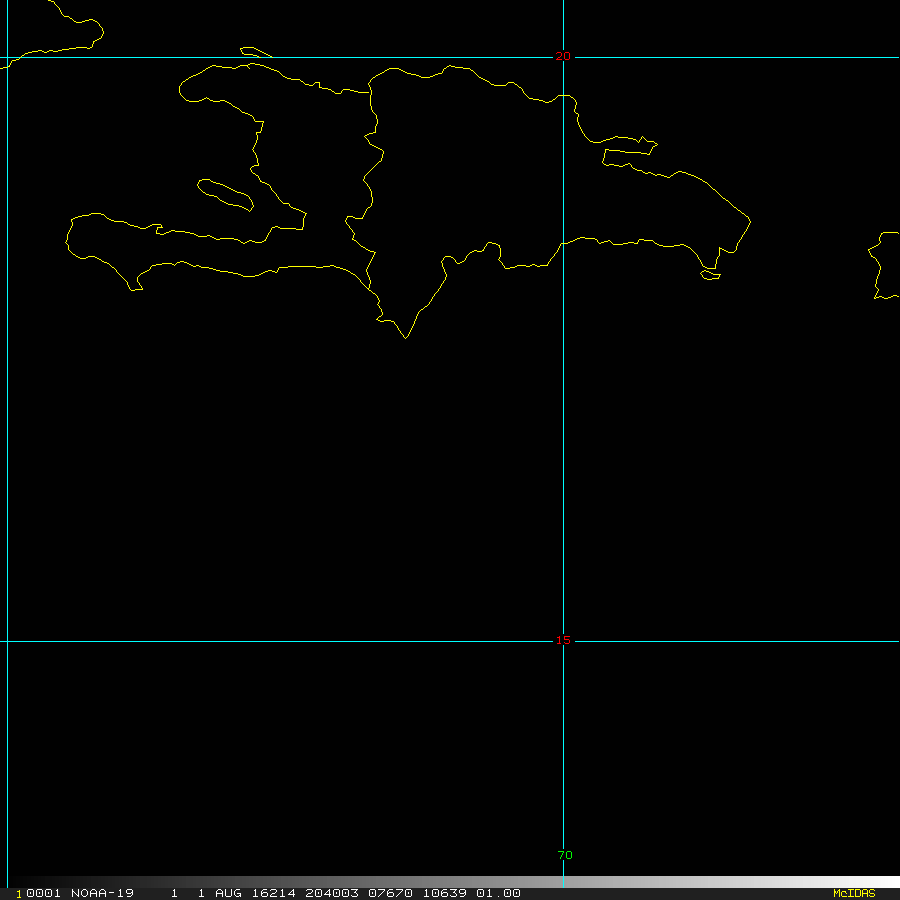The width and height of the screenshot is (900, 900).
Task: Click the yellow frame number at bottom-left
Action: (19, 893)
